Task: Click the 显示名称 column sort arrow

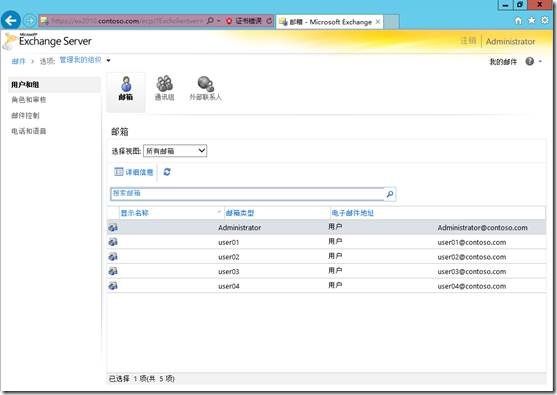Action: [219, 212]
